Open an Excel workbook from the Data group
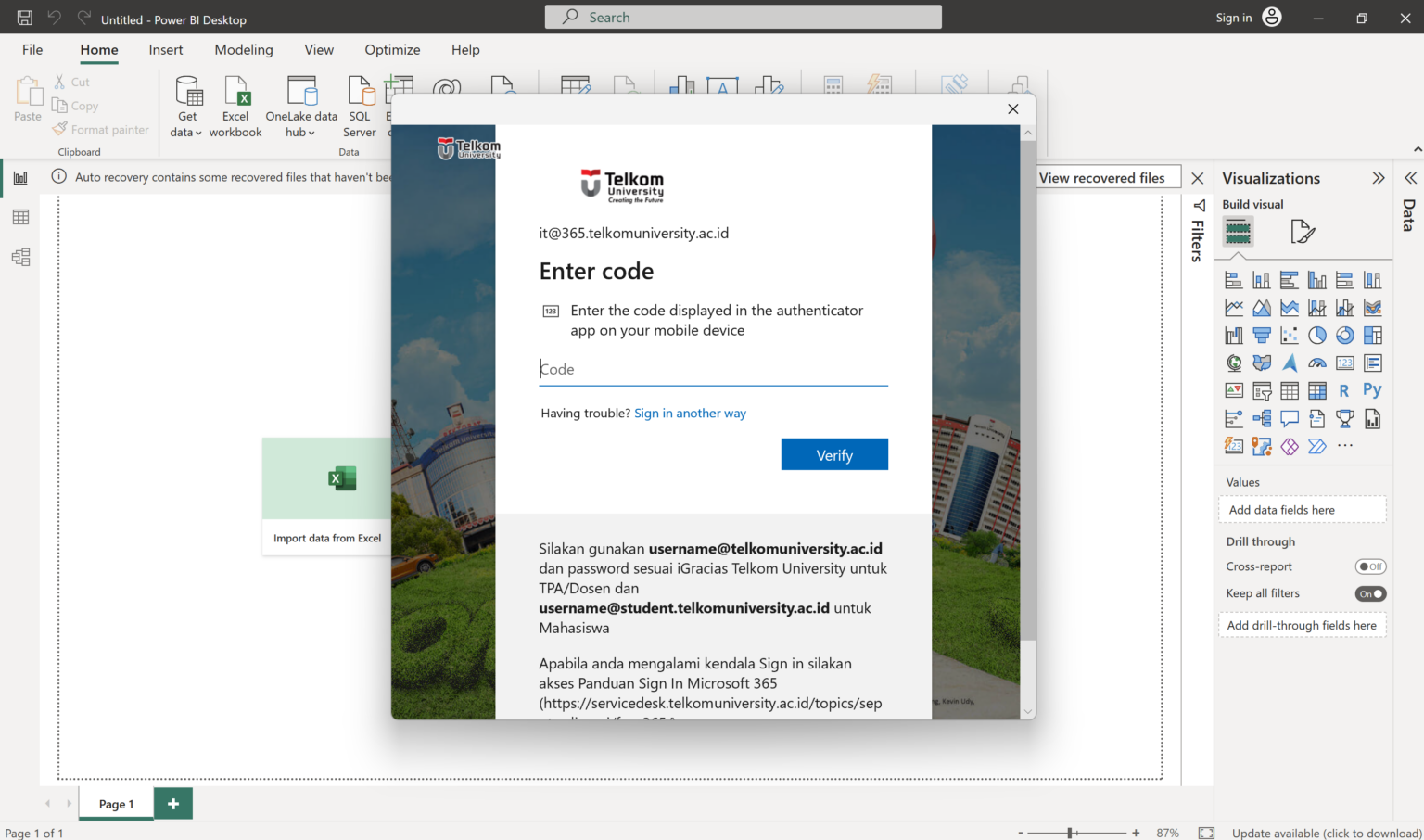The width and height of the screenshot is (1424, 840). [x=235, y=104]
